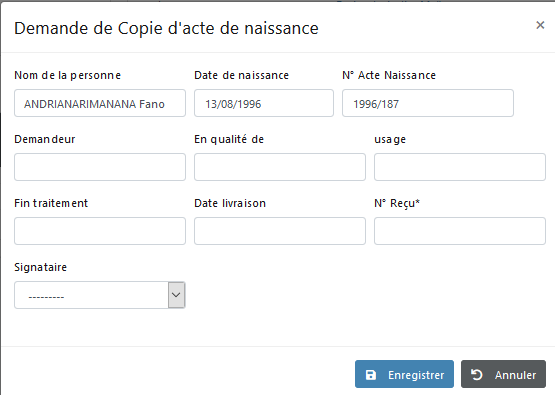Click the En qualité de field
Image resolution: width=555 pixels, height=395 pixels.
click(x=280, y=167)
